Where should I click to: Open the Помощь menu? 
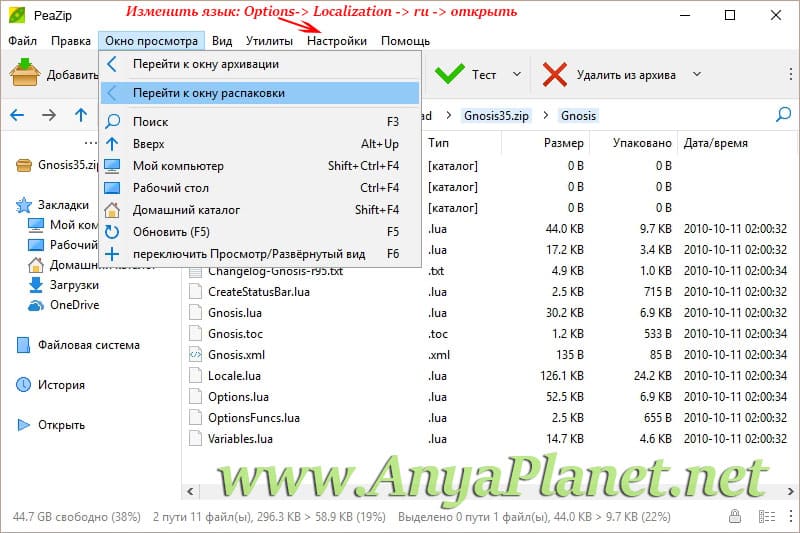(406, 41)
